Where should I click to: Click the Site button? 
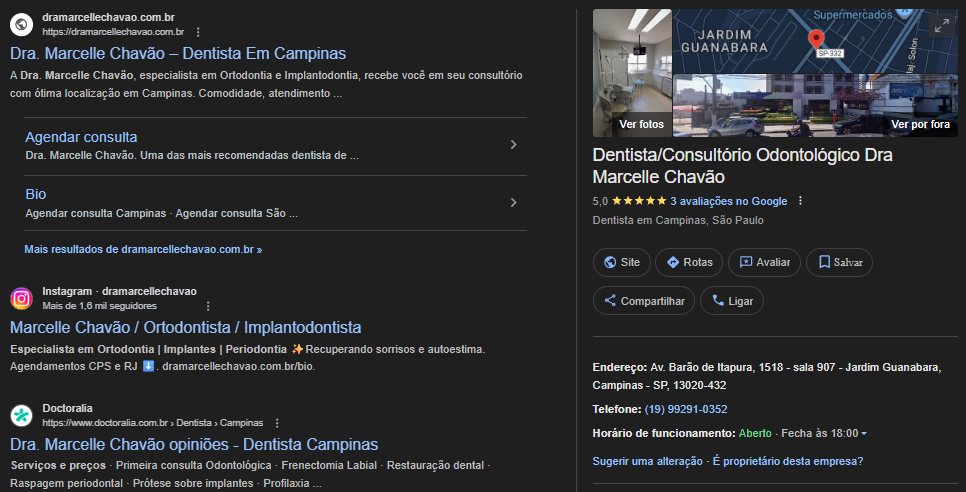coord(621,262)
